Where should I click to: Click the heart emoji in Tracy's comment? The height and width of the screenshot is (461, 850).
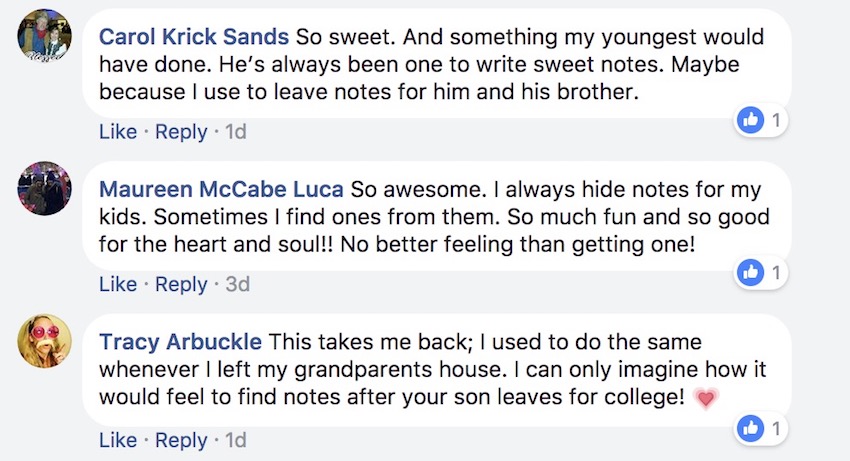point(705,399)
